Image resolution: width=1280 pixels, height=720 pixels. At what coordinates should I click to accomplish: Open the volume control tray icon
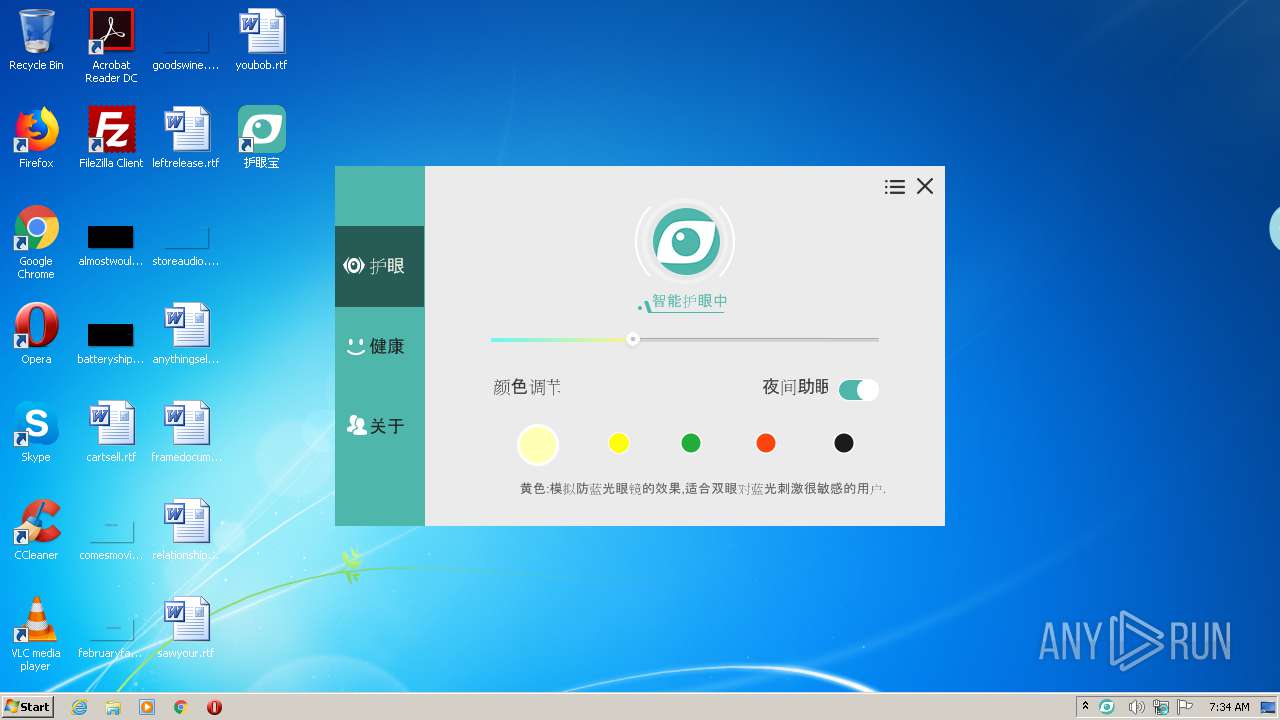(1136, 707)
